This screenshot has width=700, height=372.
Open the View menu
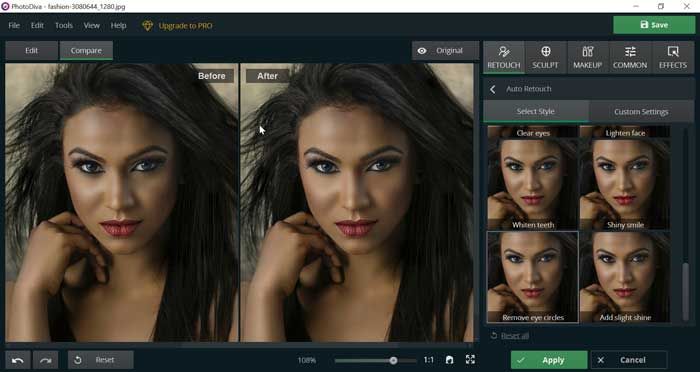(92, 25)
